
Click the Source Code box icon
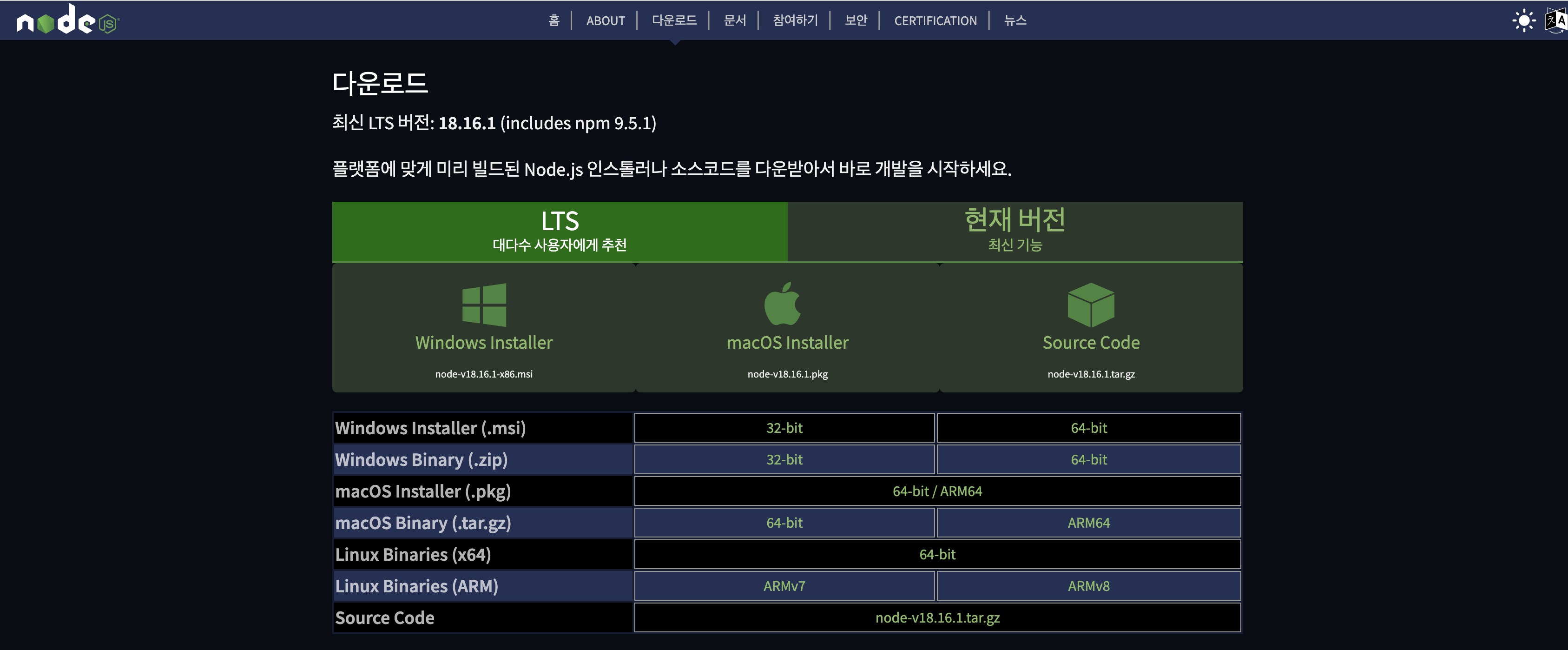point(1090,305)
